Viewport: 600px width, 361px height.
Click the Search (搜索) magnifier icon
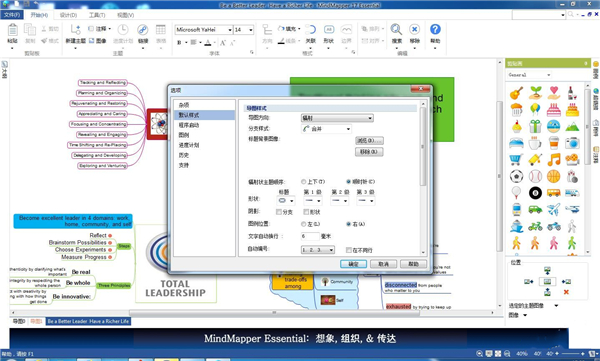pyautogui.click(x=396, y=29)
